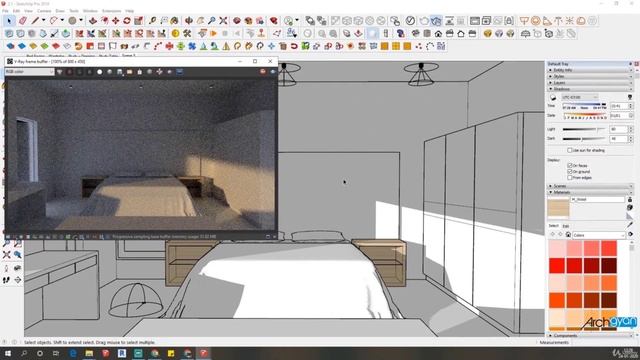The image size is (640, 360).
Task: Open the Line tool dropdown arrow
Action: 43,20
